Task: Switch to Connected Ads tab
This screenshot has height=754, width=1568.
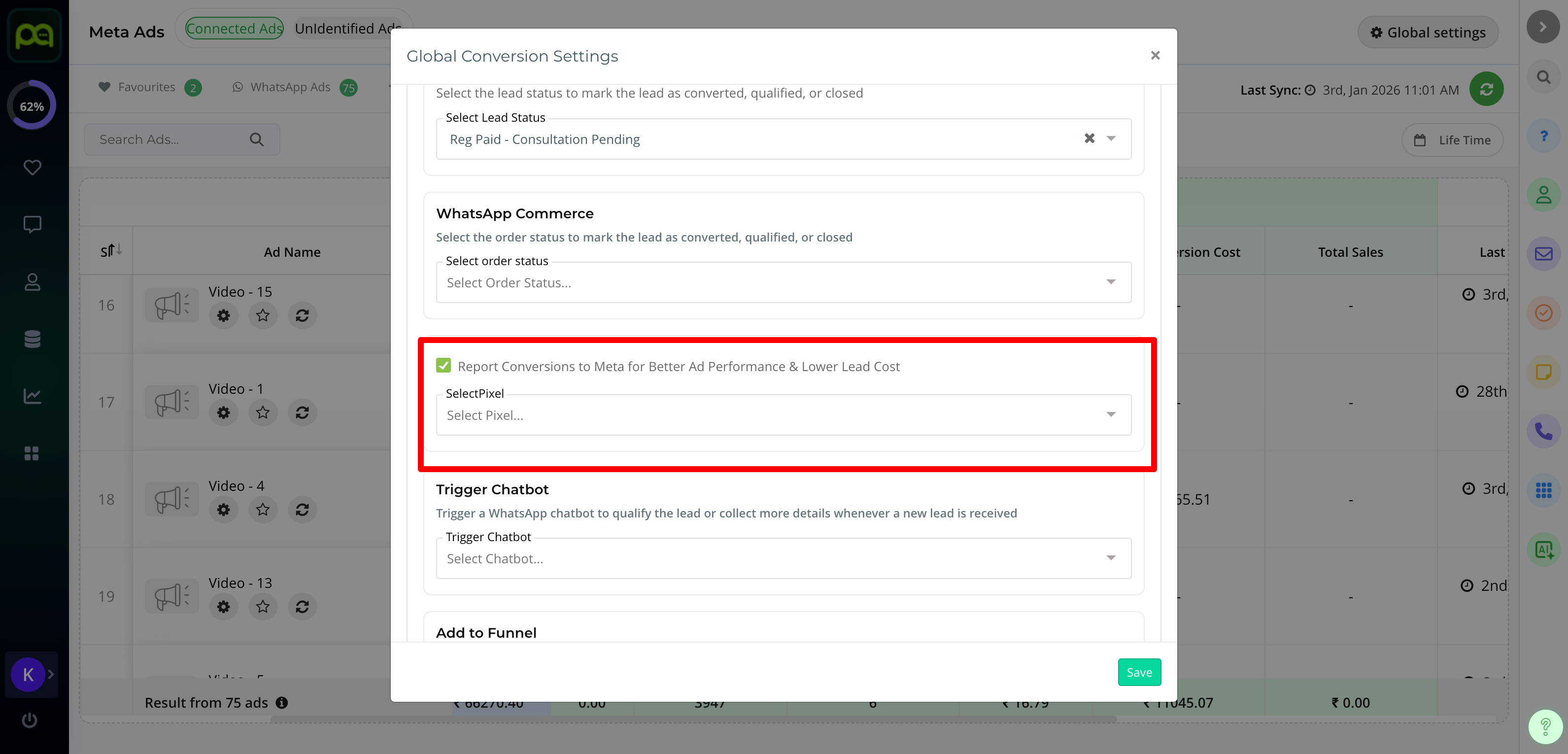Action: click(235, 29)
